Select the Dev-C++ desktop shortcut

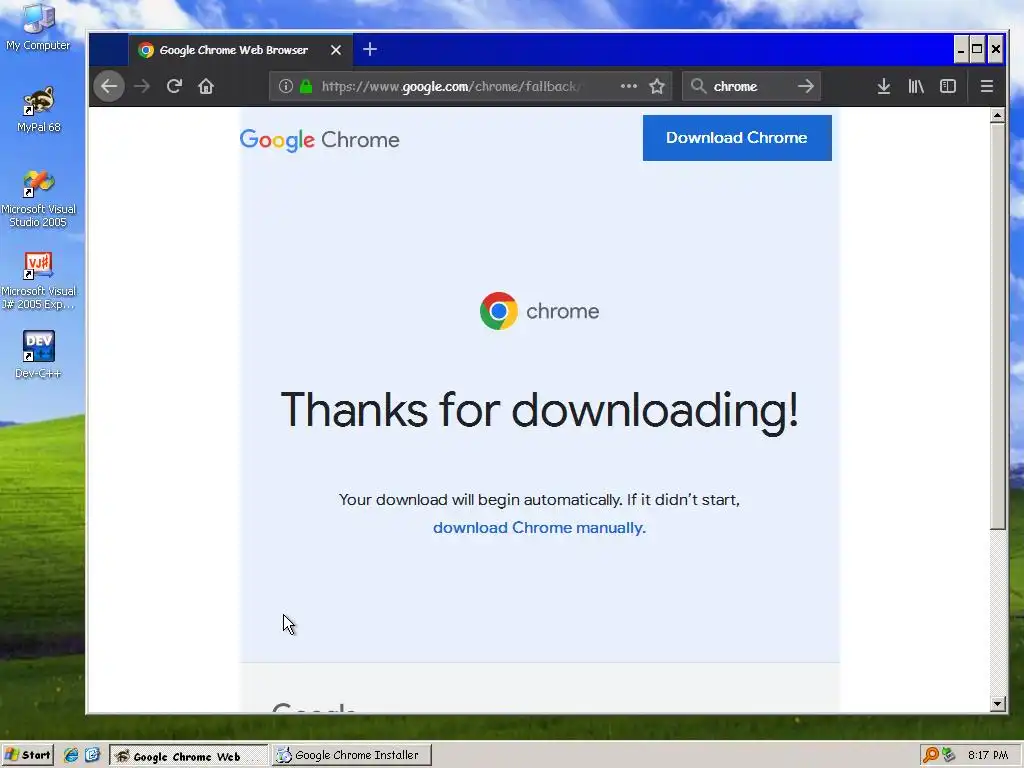point(39,355)
